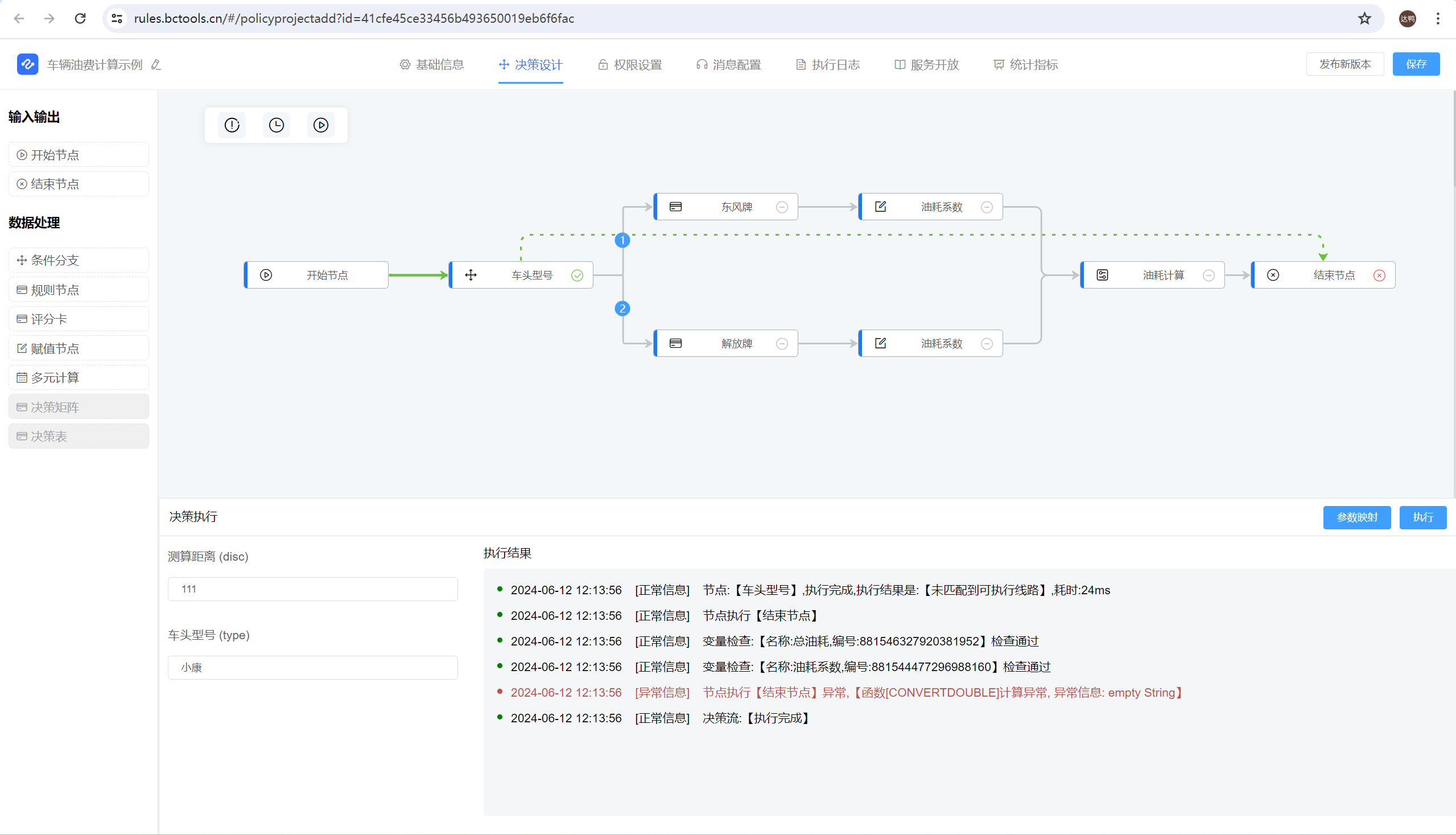Click branch marker 2 on the flow line
Viewport: 1456px width, 835px height.
[622, 309]
